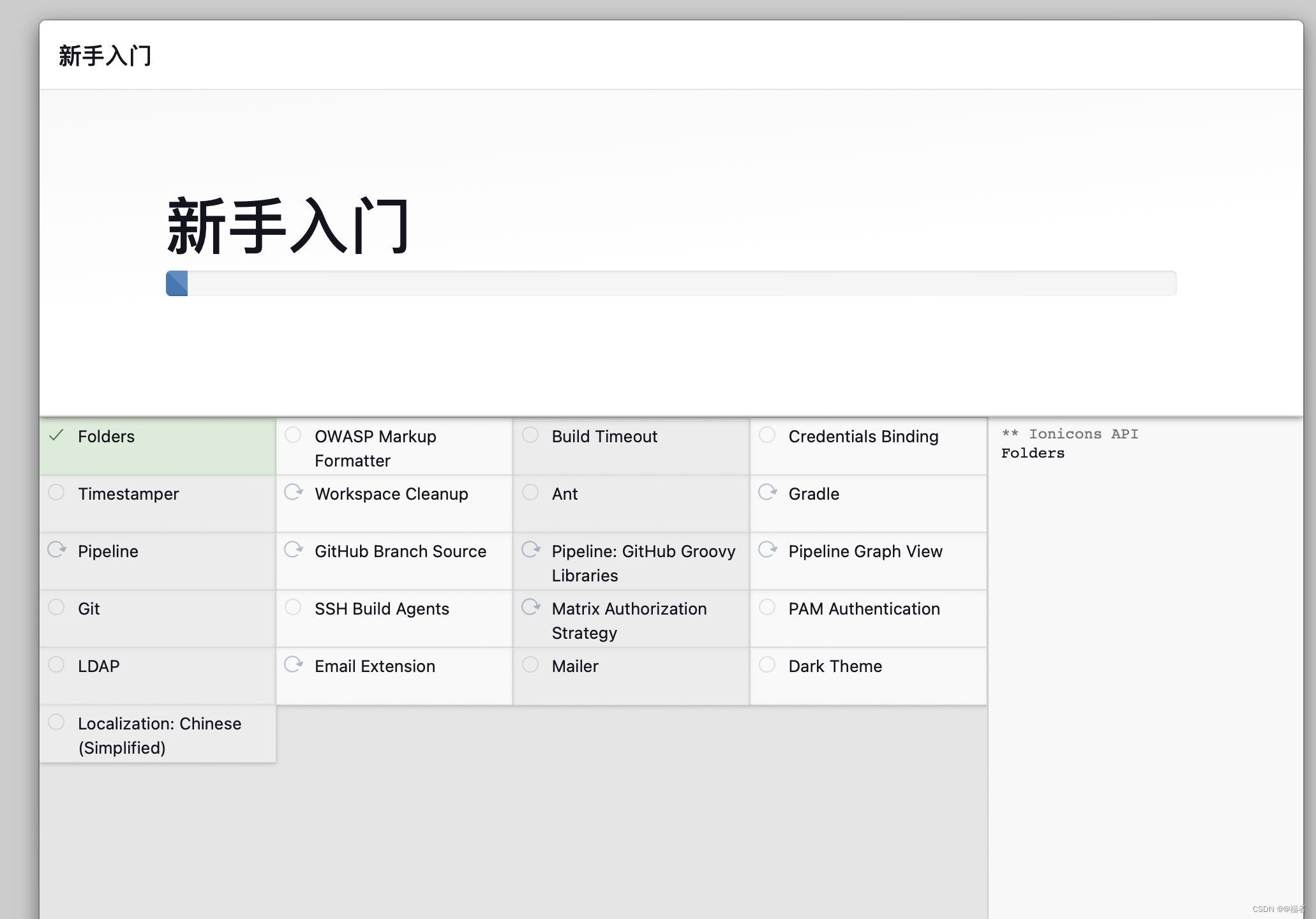Click the Dark Theme label
1316x919 pixels.
(x=835, y=666)
